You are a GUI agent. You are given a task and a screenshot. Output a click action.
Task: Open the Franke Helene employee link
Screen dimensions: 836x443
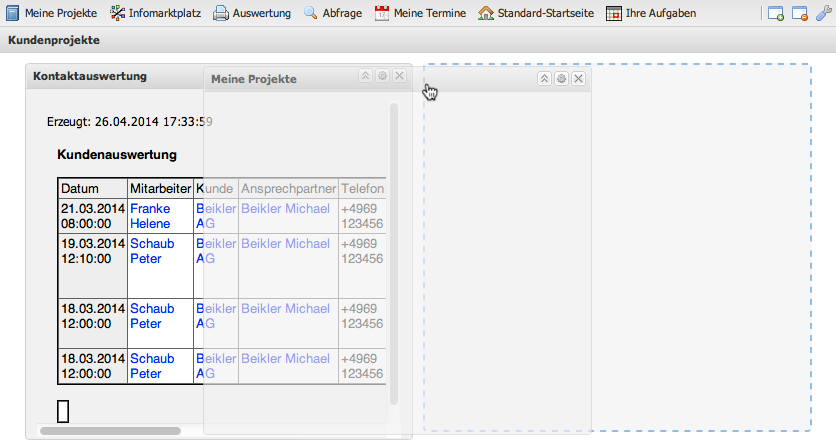(x=150, y=216)
